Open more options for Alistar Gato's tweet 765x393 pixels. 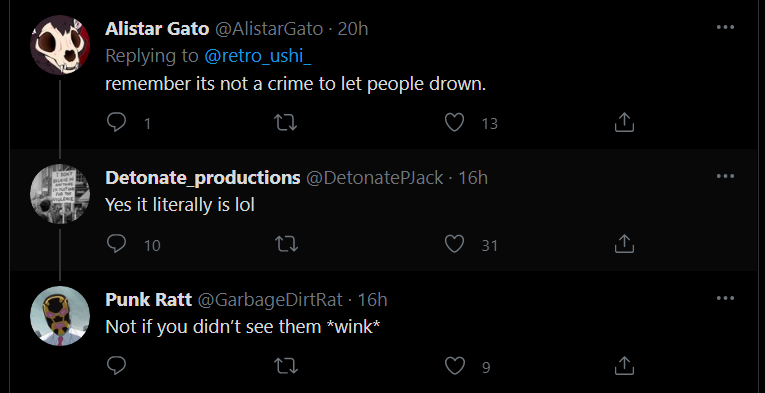pos(725,27)
